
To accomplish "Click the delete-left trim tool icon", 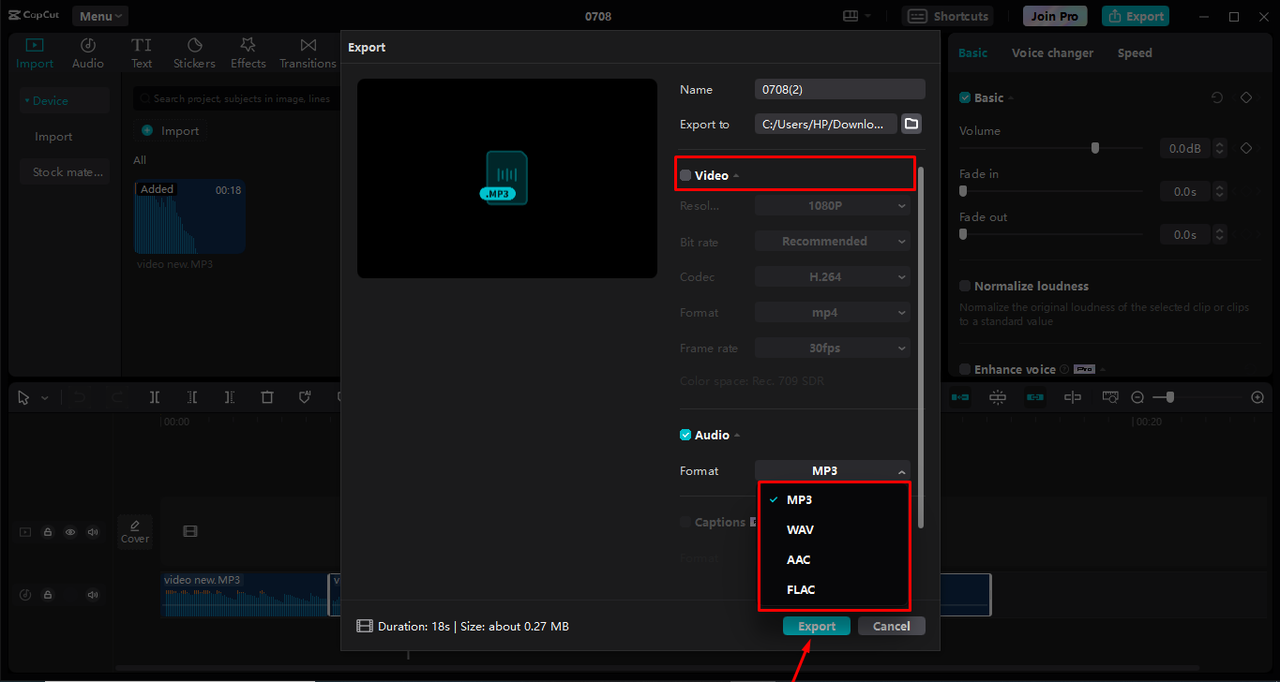I will [x=192, y=397].
